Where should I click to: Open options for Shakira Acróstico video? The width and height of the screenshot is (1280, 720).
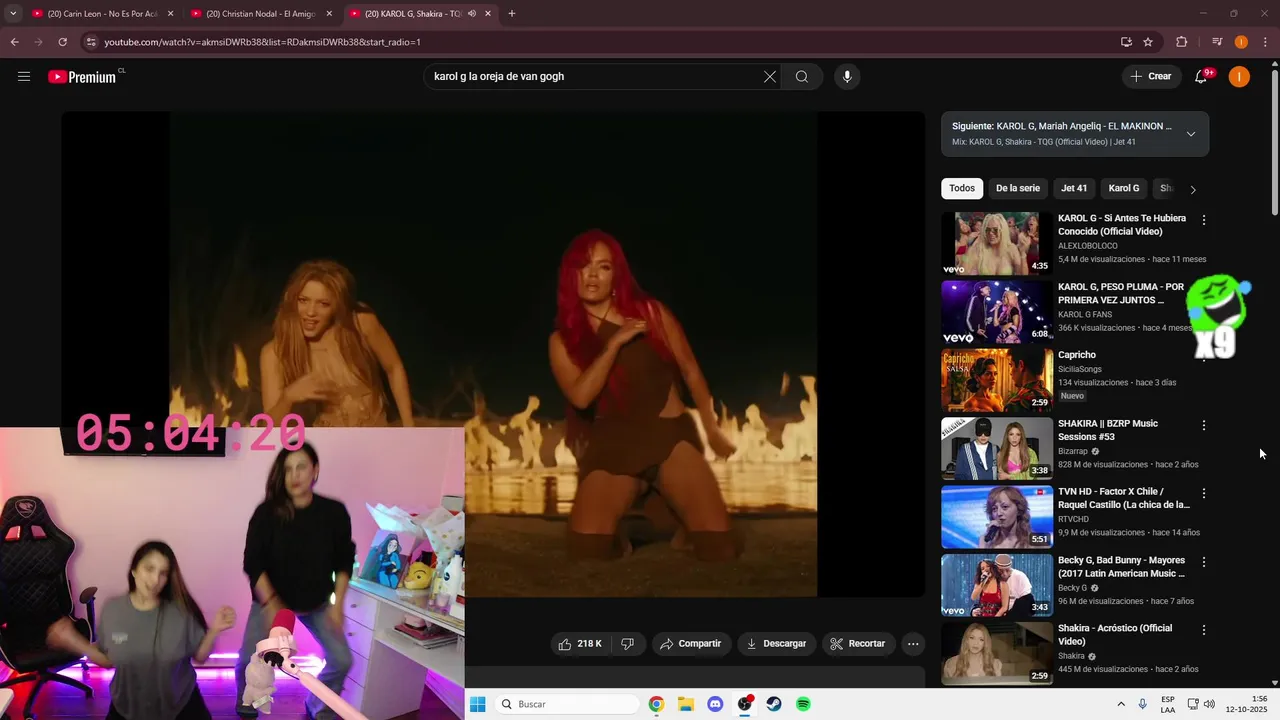(1204, 630)
